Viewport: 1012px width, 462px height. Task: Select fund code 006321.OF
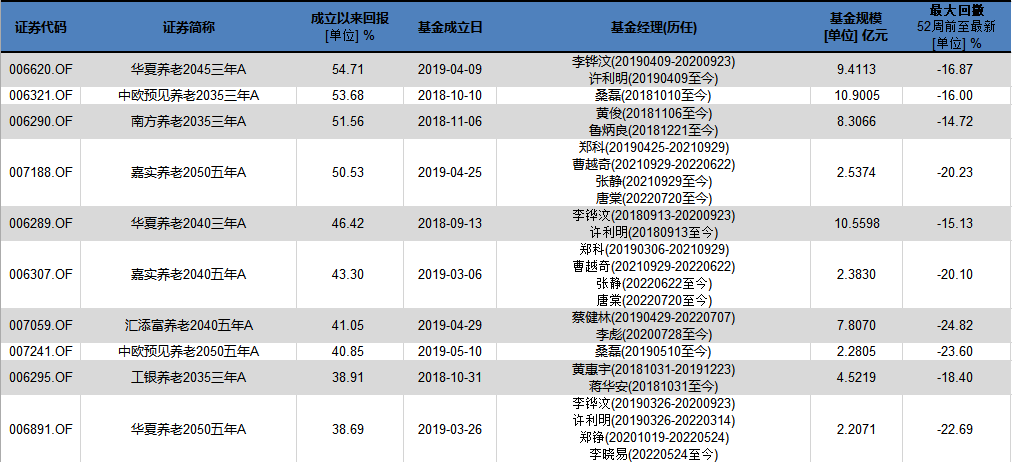pyautogui.click(x=41, y=95)
